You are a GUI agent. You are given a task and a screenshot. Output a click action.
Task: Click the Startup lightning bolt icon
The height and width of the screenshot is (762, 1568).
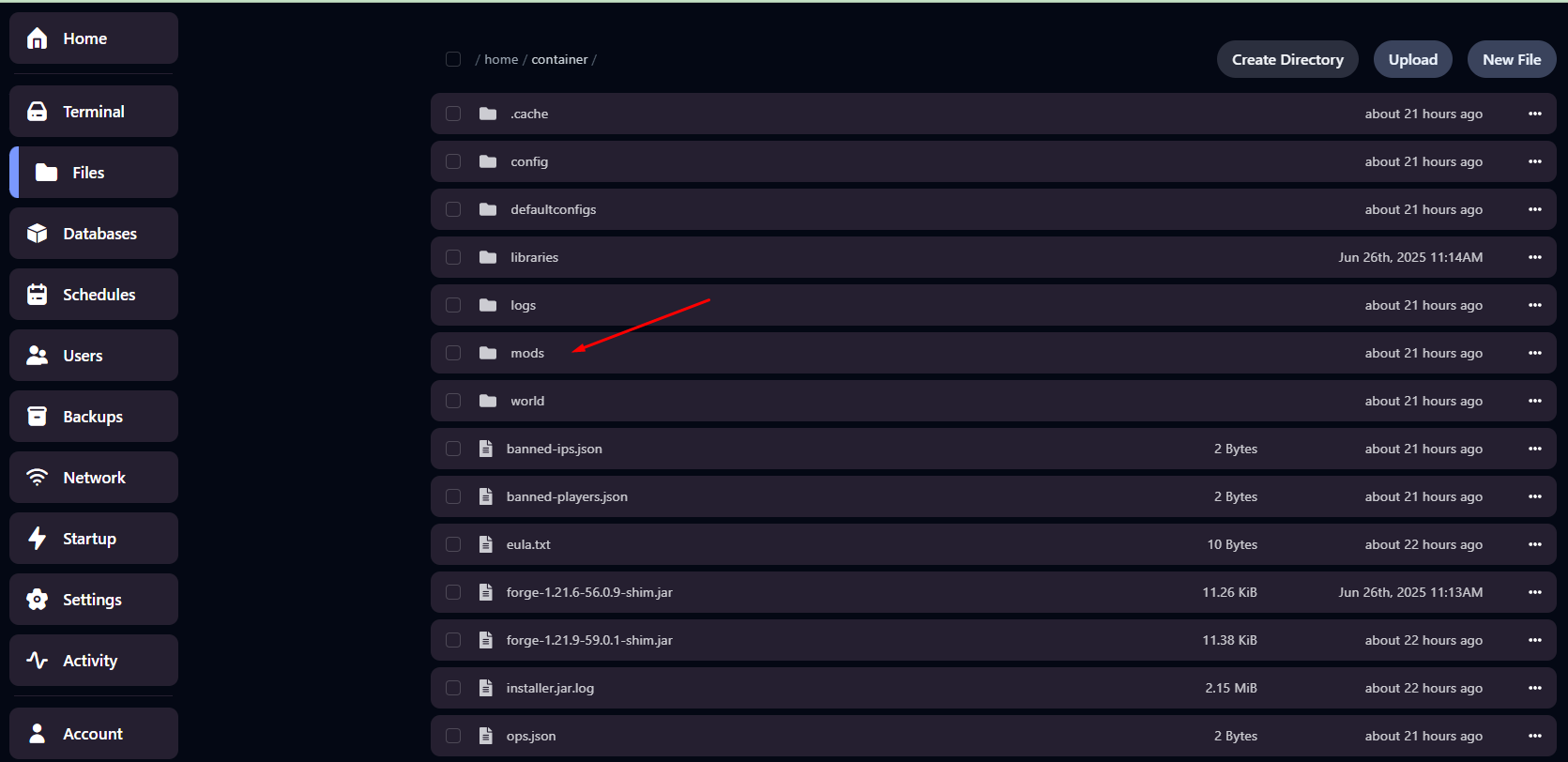(x=38, y=539)
